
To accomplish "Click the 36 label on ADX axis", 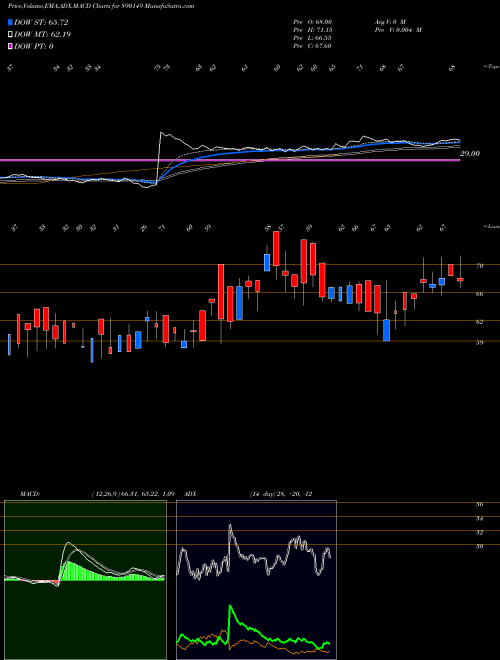I will [479, 504].
